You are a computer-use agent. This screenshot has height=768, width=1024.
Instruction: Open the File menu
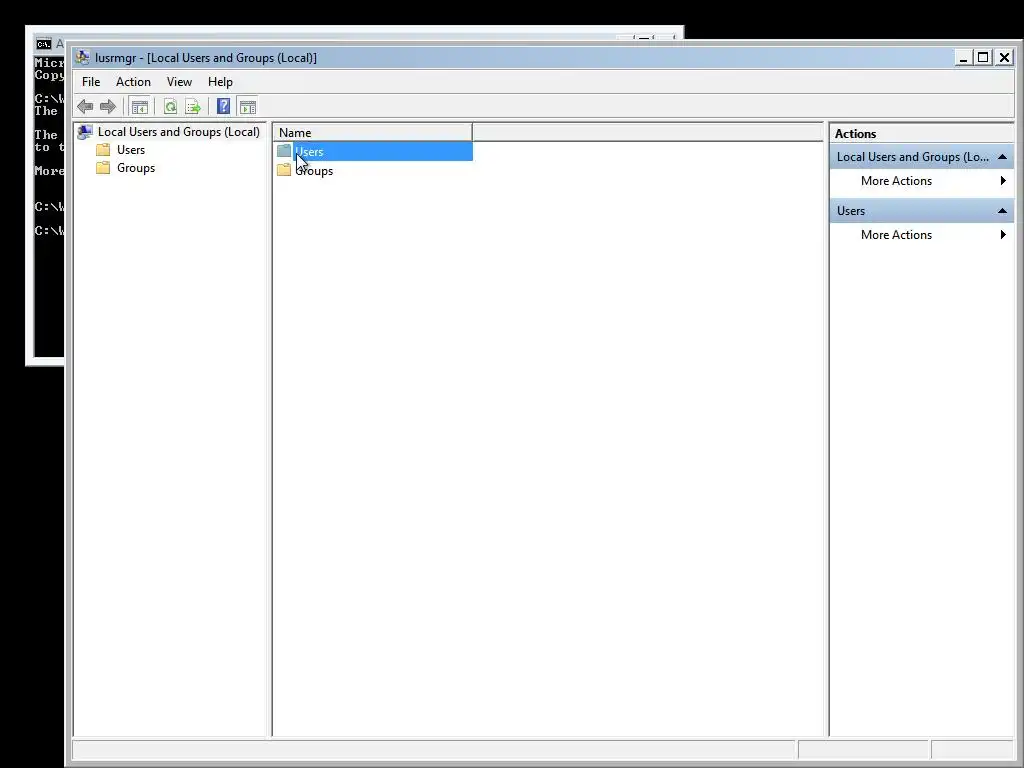click(x=91, y=82)
